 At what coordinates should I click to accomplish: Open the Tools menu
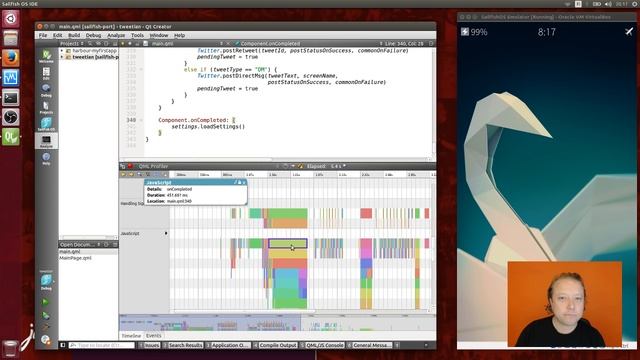tap(137, 36)
